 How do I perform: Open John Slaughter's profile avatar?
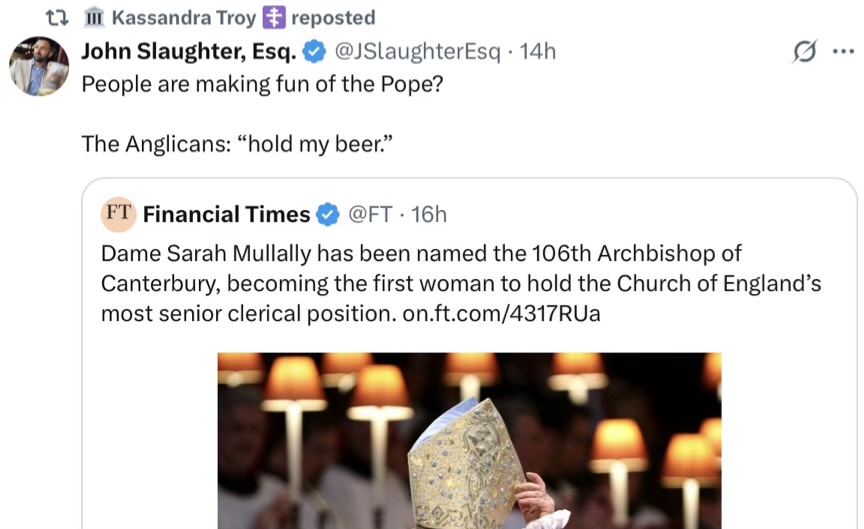[38, 67]
